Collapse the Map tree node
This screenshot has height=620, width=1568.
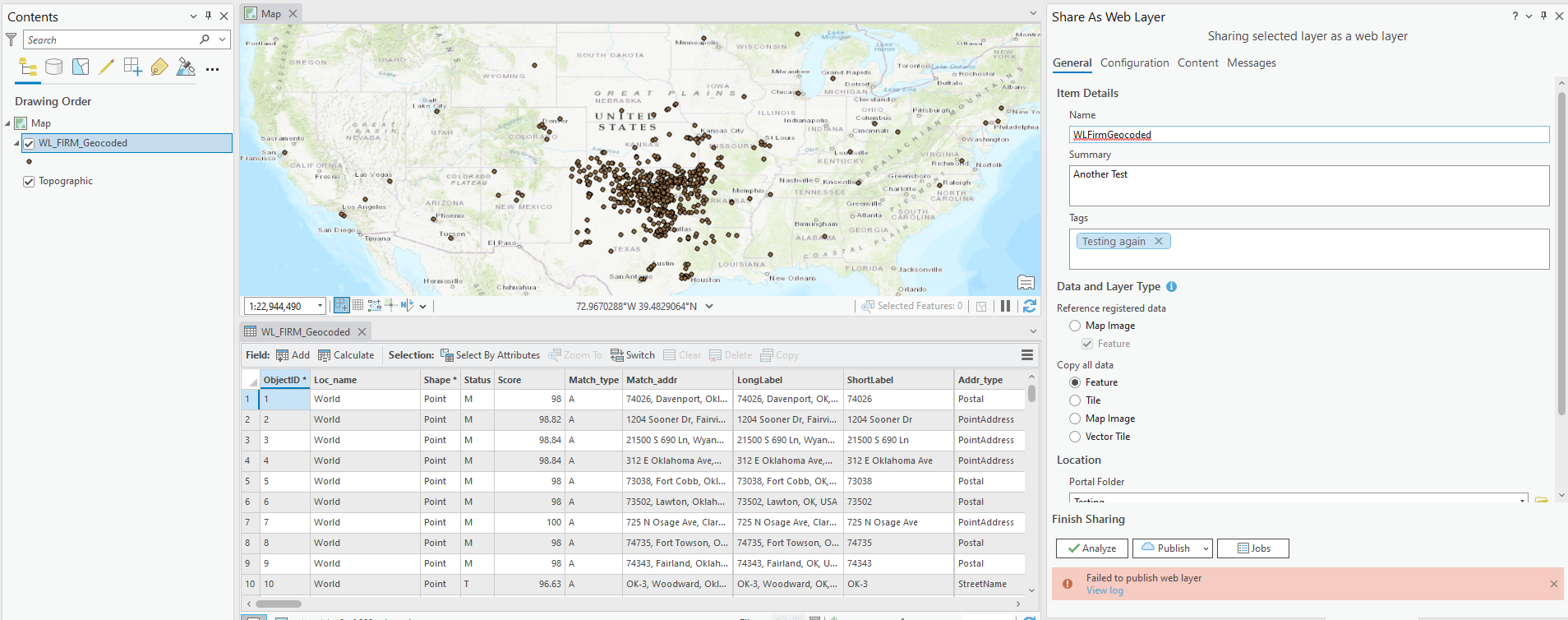[x=8, y=123]
